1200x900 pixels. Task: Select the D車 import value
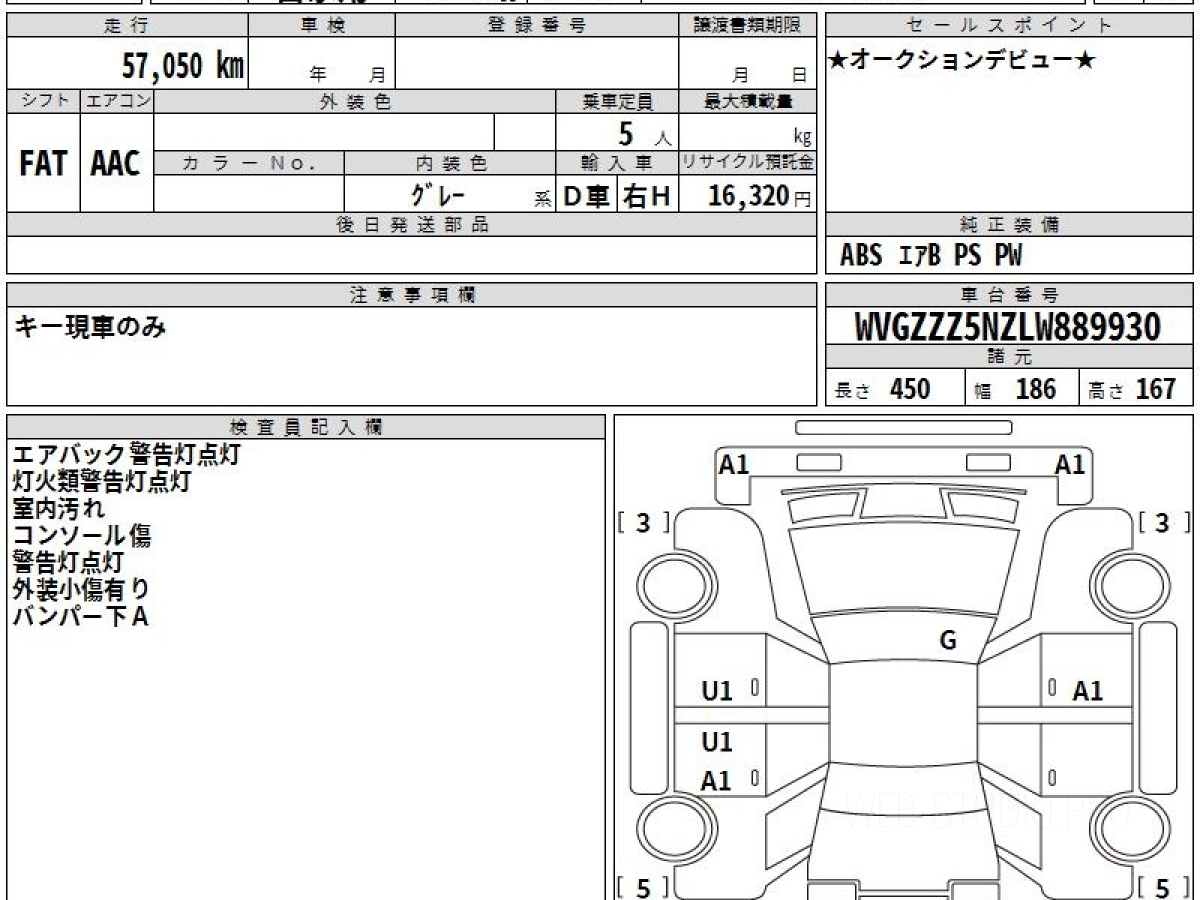click(587, 196)
